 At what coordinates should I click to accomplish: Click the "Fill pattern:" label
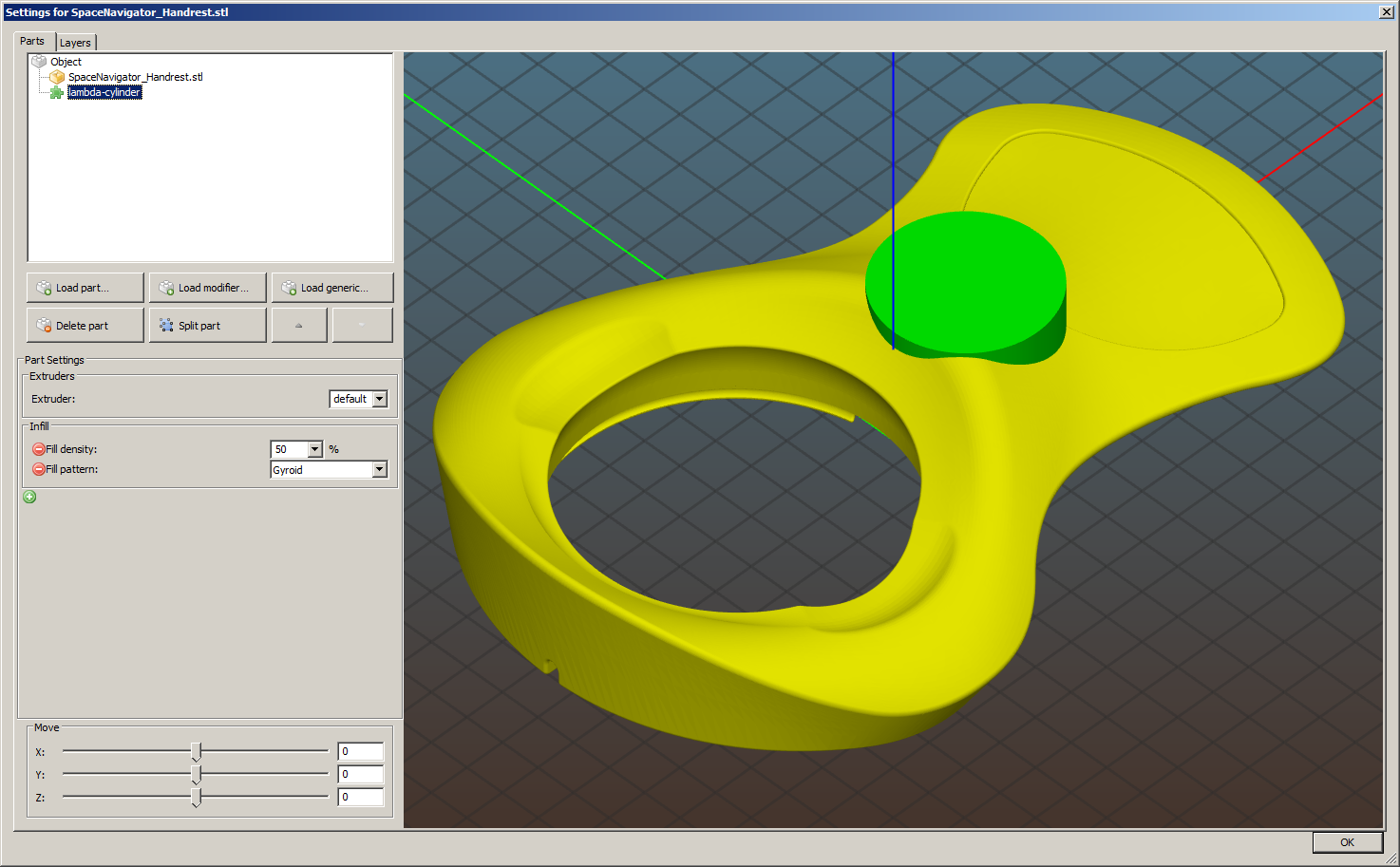click(x=72, y=469)
